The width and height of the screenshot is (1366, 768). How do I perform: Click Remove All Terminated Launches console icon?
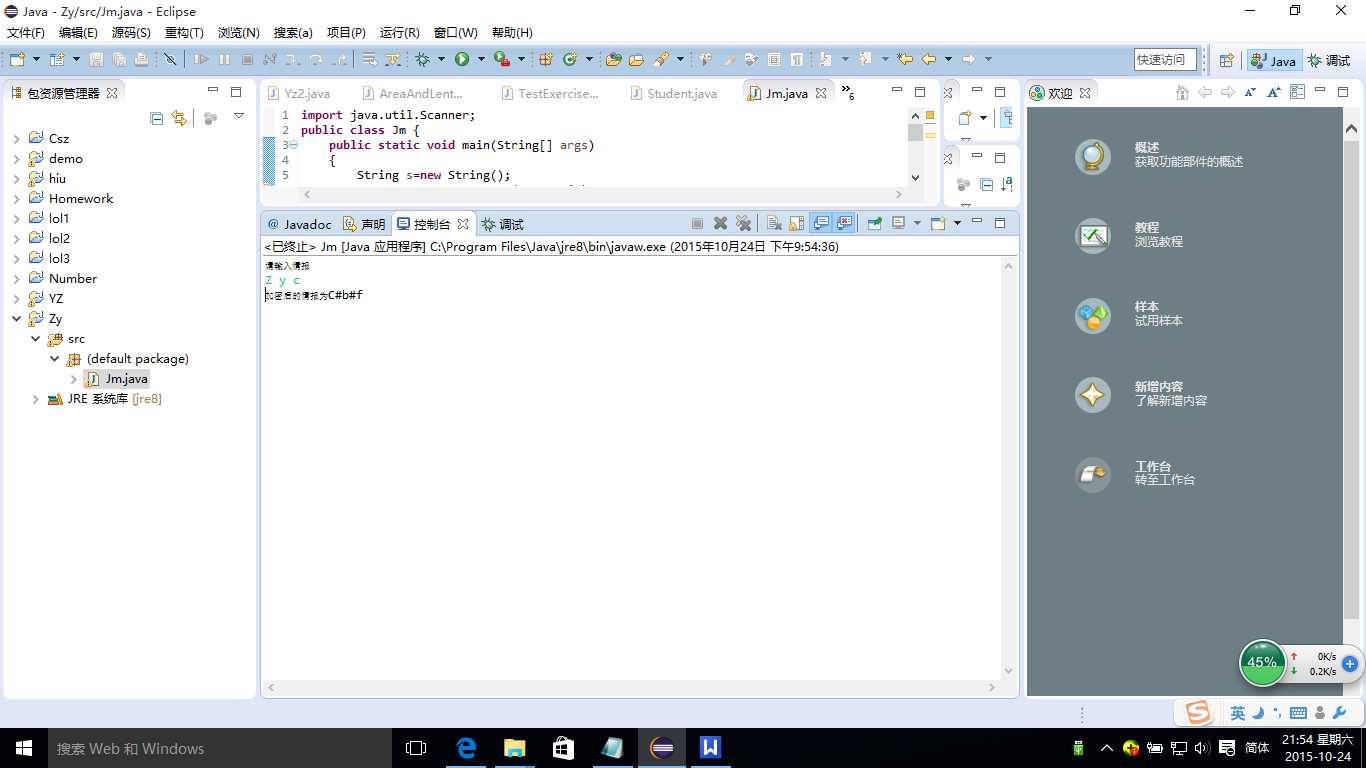tap(743, 224)
